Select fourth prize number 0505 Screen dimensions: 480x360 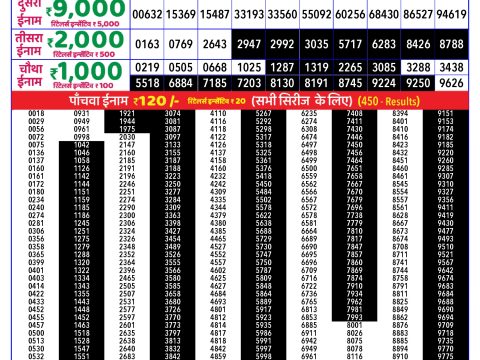[181, 68]
